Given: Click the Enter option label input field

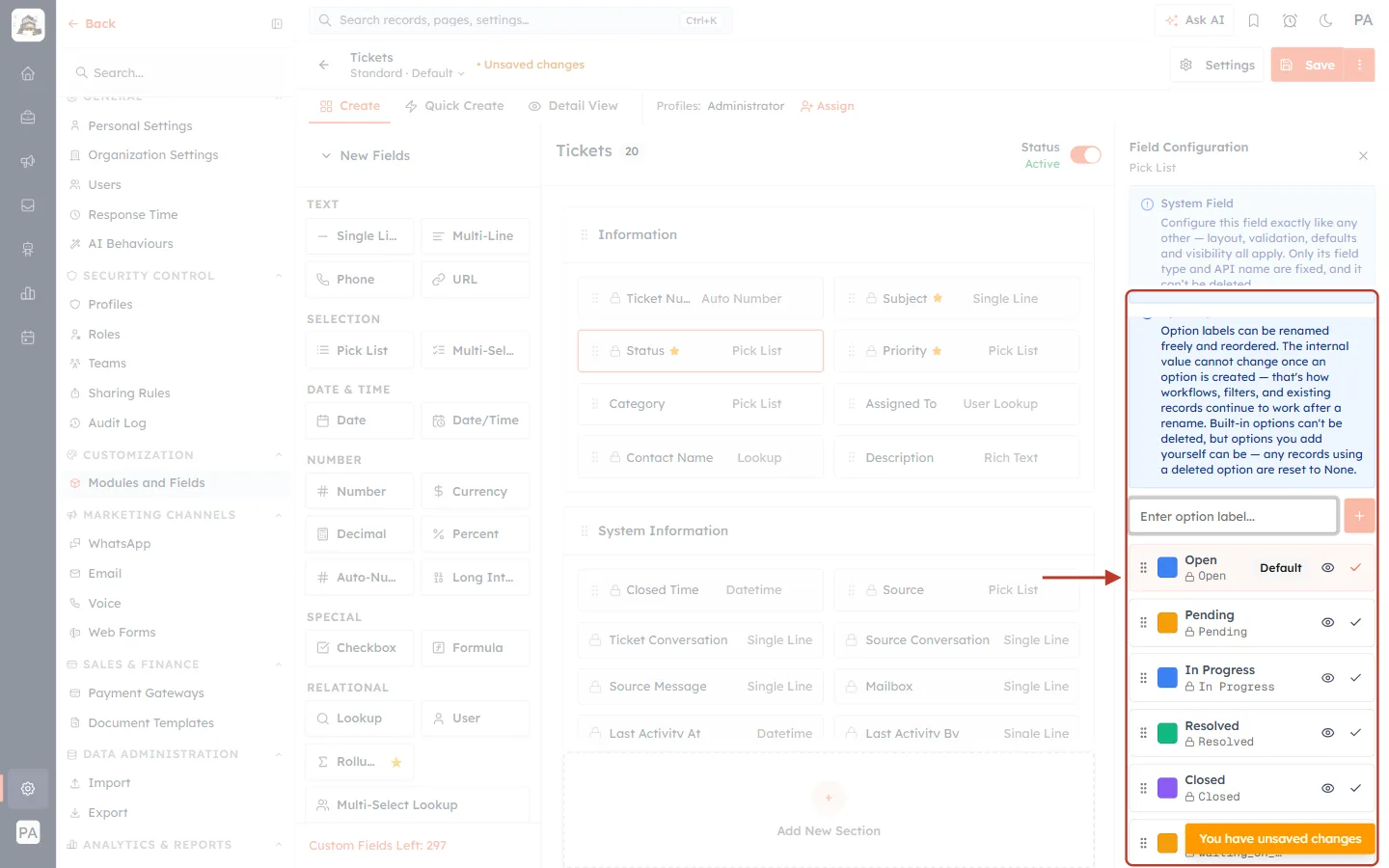Looking at the screenshot, I should pos(1233,516).
